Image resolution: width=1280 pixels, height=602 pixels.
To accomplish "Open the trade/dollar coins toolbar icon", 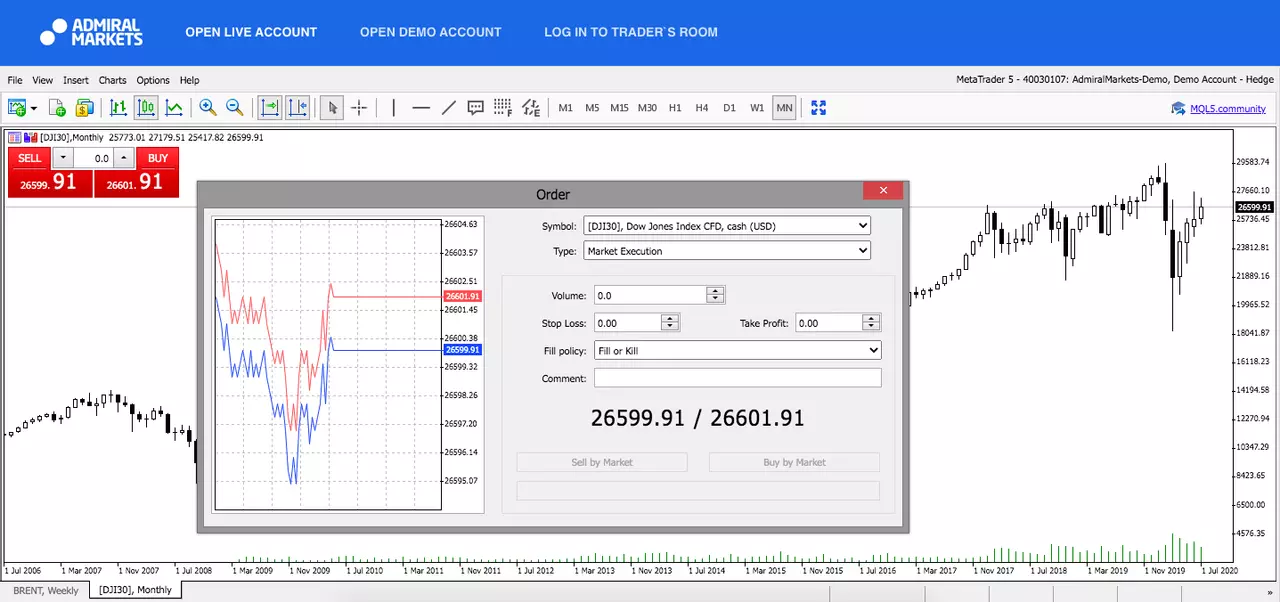I will (84, 108).
